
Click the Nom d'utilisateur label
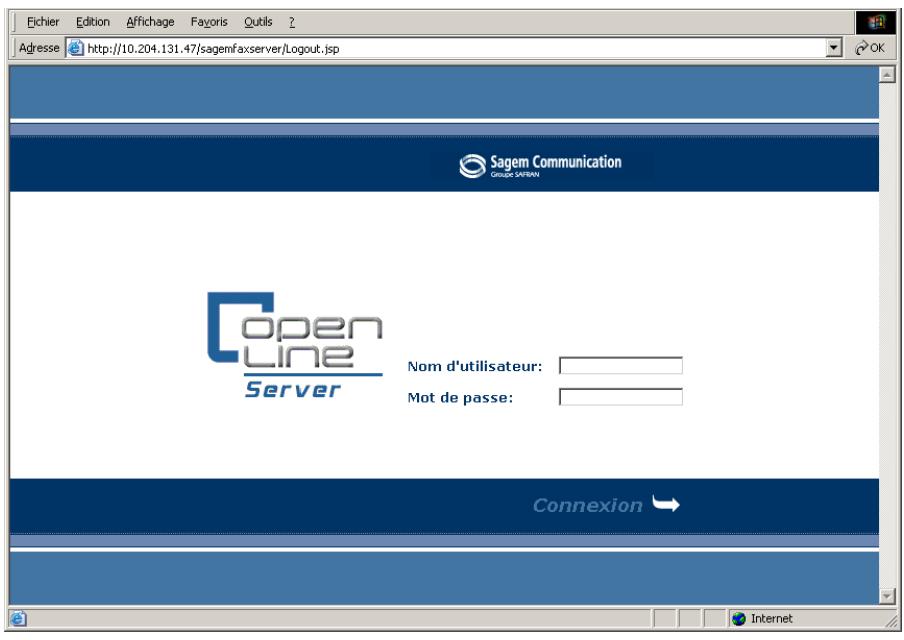point(475,366)
